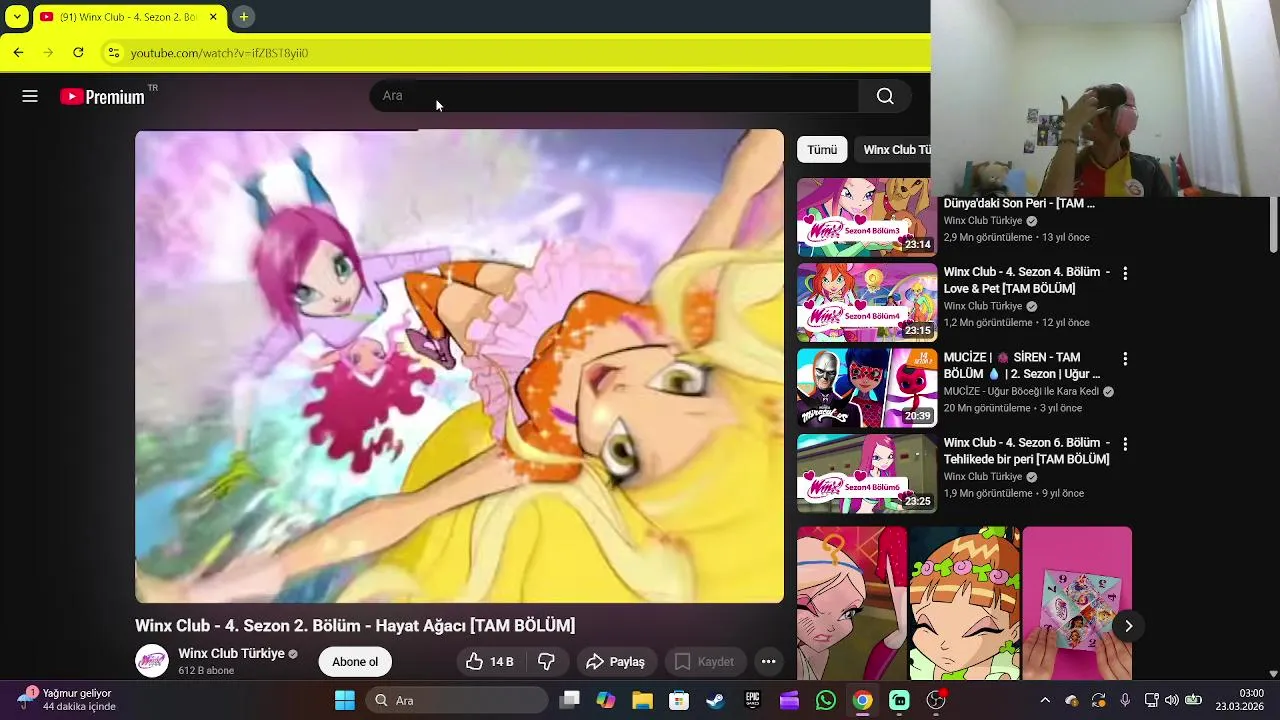Image resolution: width=1280 pixels, height=720 pixels.
Task: Switch to Chrome on the taskbar
Action: pos(862,700)
